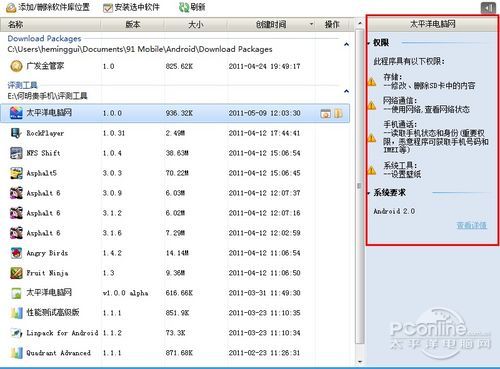Viewport: 500px width, 369px height.
Task: Select Asphalt 6 version 3.0.9 icon
Action: (x=16, y=193)
